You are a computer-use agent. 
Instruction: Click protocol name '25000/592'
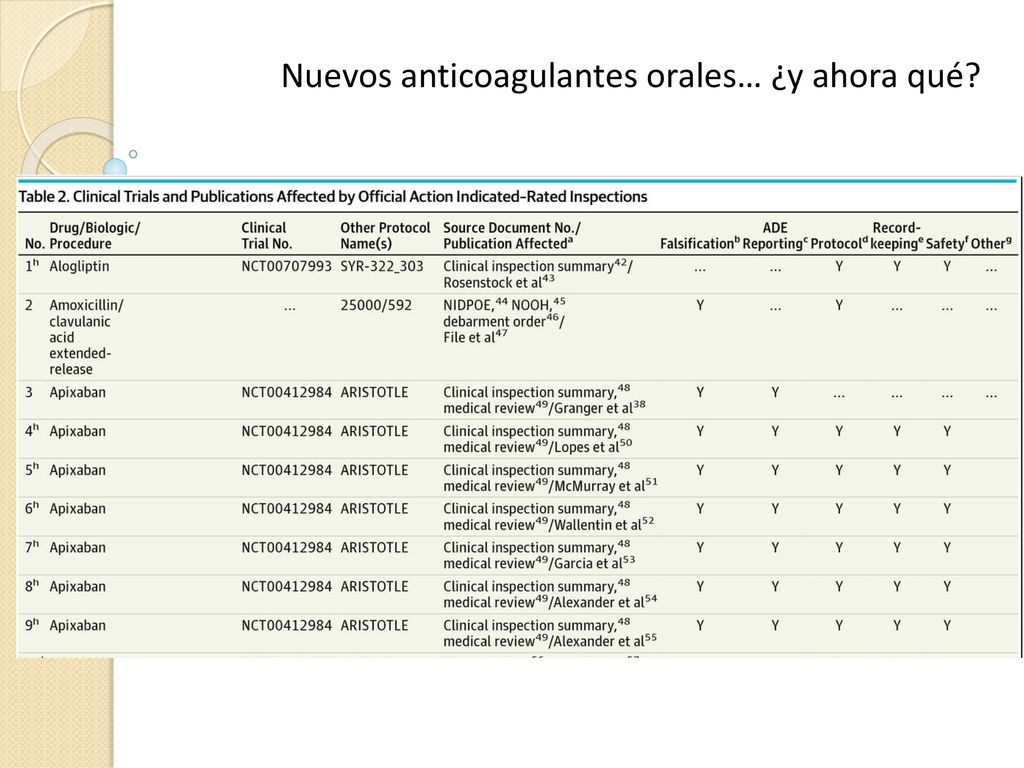tap(376, 305)
